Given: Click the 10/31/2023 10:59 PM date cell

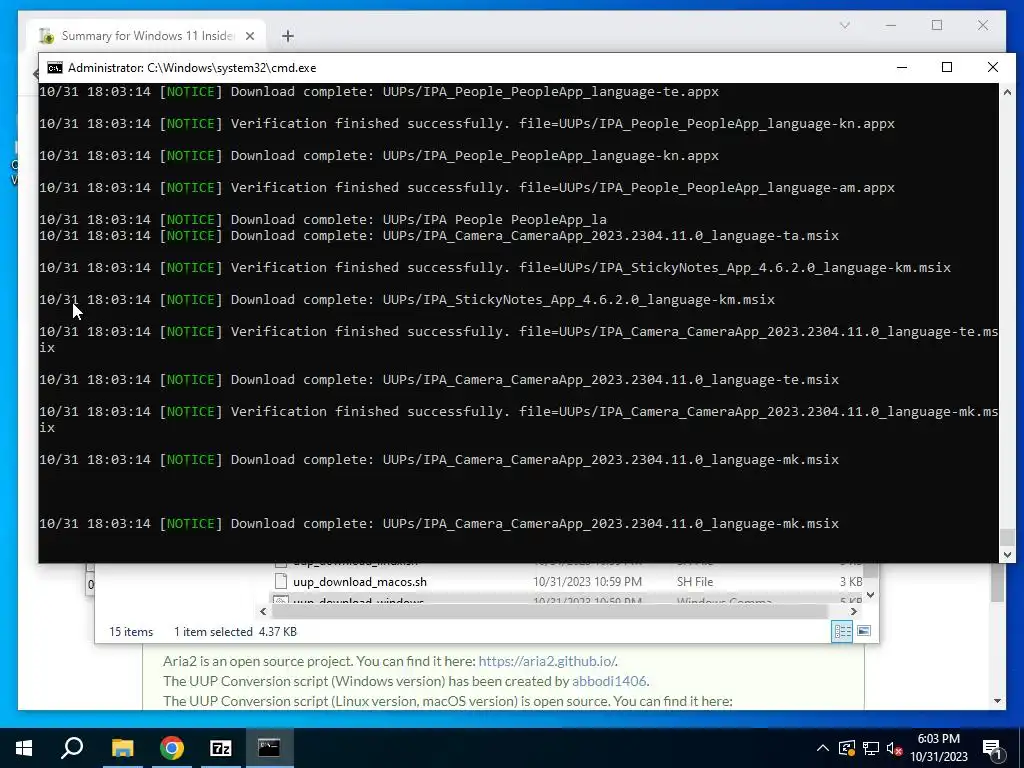Looking at the screenshot, I should click(587, 581).
